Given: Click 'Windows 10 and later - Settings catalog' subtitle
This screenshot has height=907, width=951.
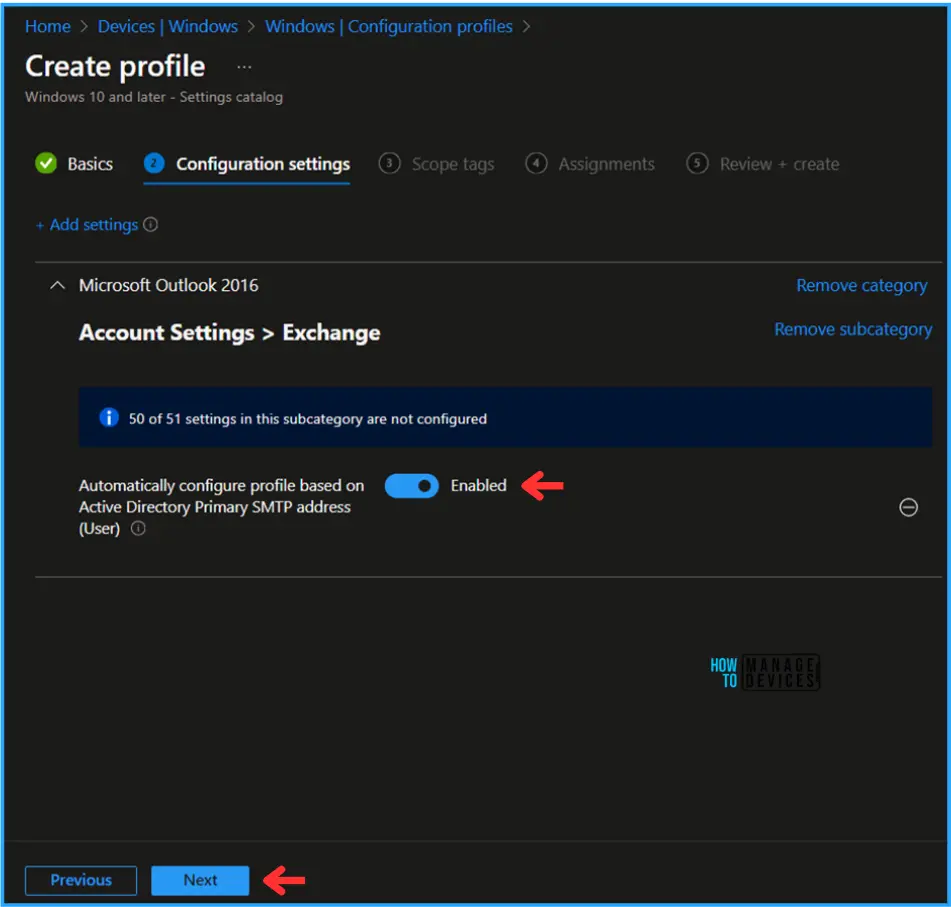Looking at the screenshot, I should [x=154, y=97].
